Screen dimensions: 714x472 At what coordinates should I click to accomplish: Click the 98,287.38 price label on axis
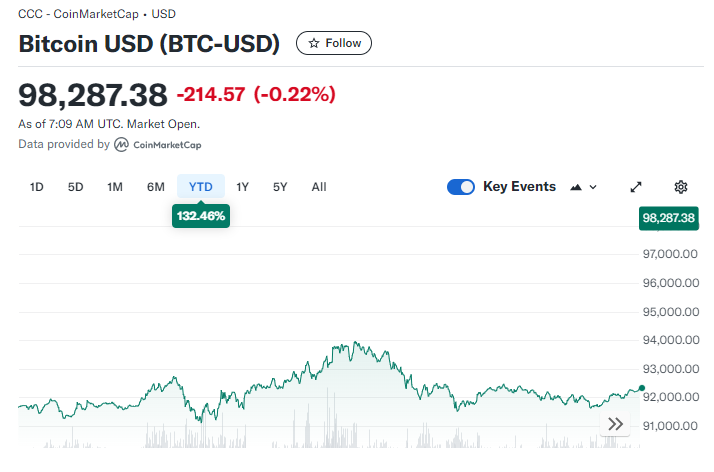click(x=669, y=217)
